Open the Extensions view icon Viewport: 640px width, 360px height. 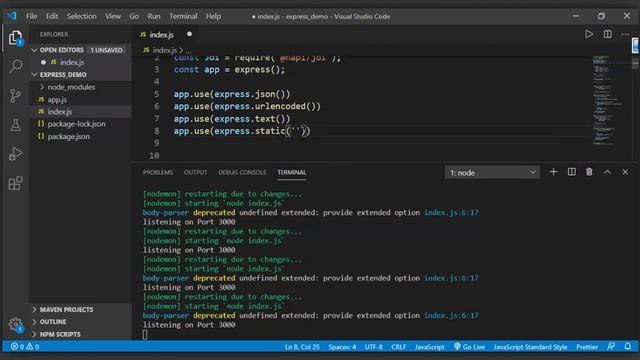tap(16, 183)
